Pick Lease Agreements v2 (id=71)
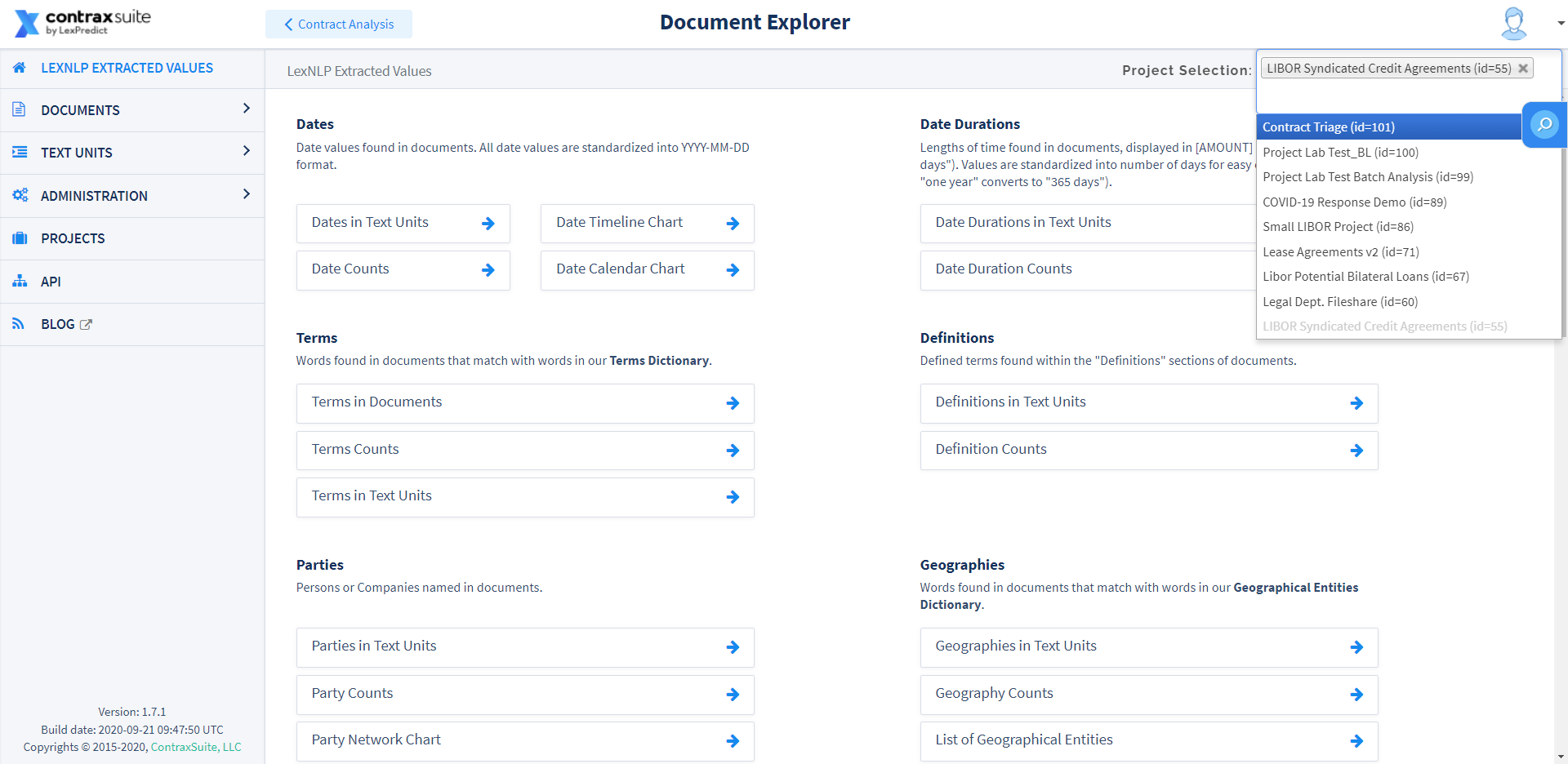This screenshot has width=1568, height=764. pyautogui.click(x=1408, y=252)
